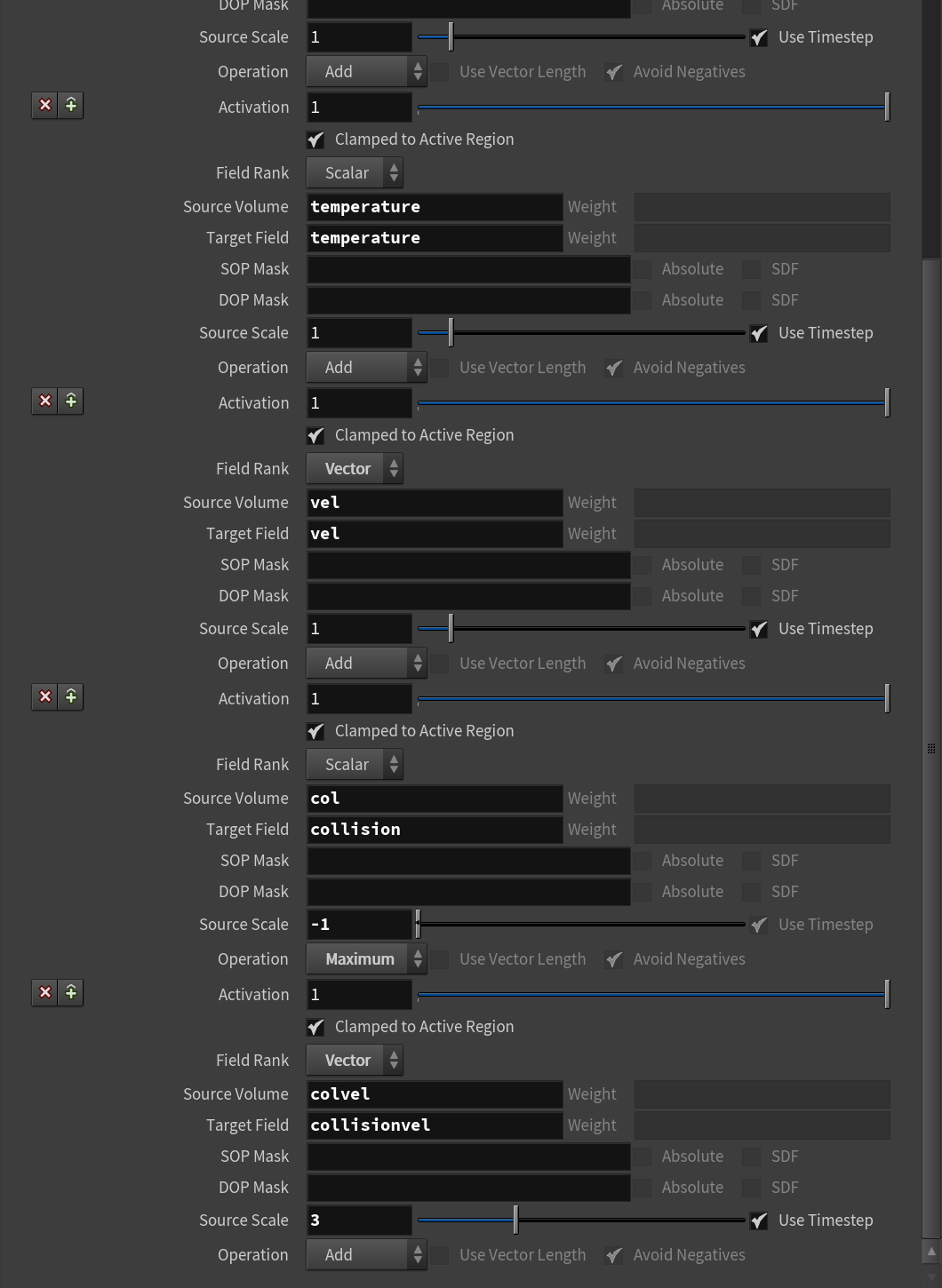Uncheck Clamped to Active Region above the col source

(315, 731)
